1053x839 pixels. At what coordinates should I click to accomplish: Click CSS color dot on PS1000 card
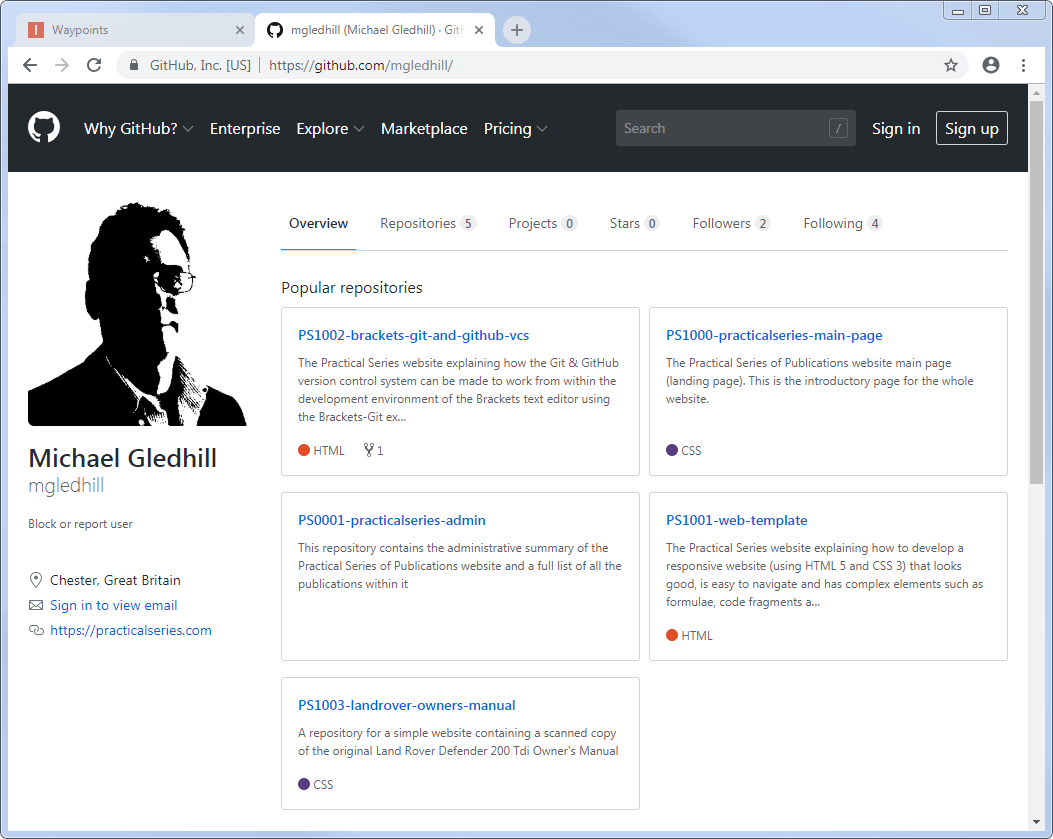click(672, 450)
